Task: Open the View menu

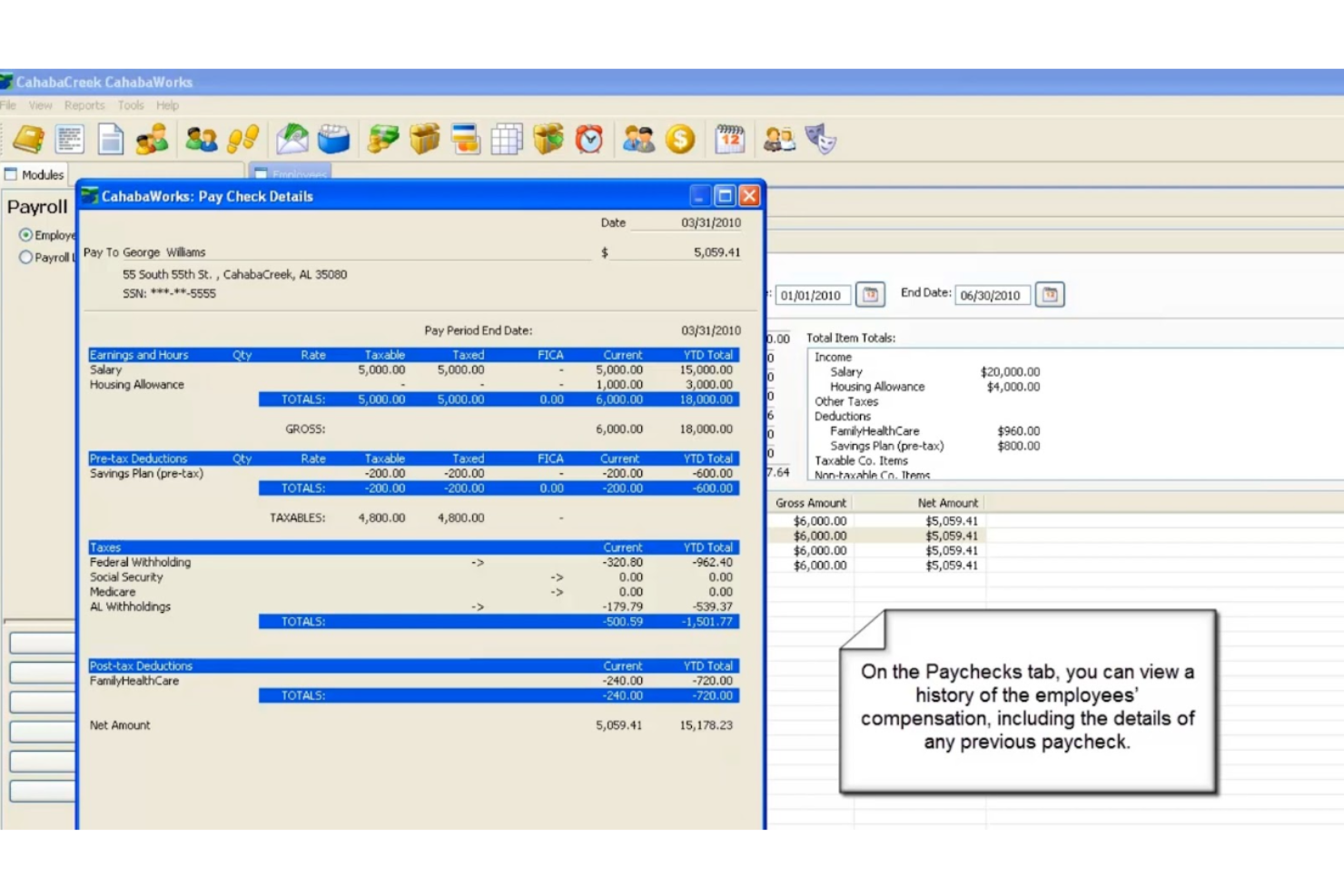Action: (x=40, y=105)
